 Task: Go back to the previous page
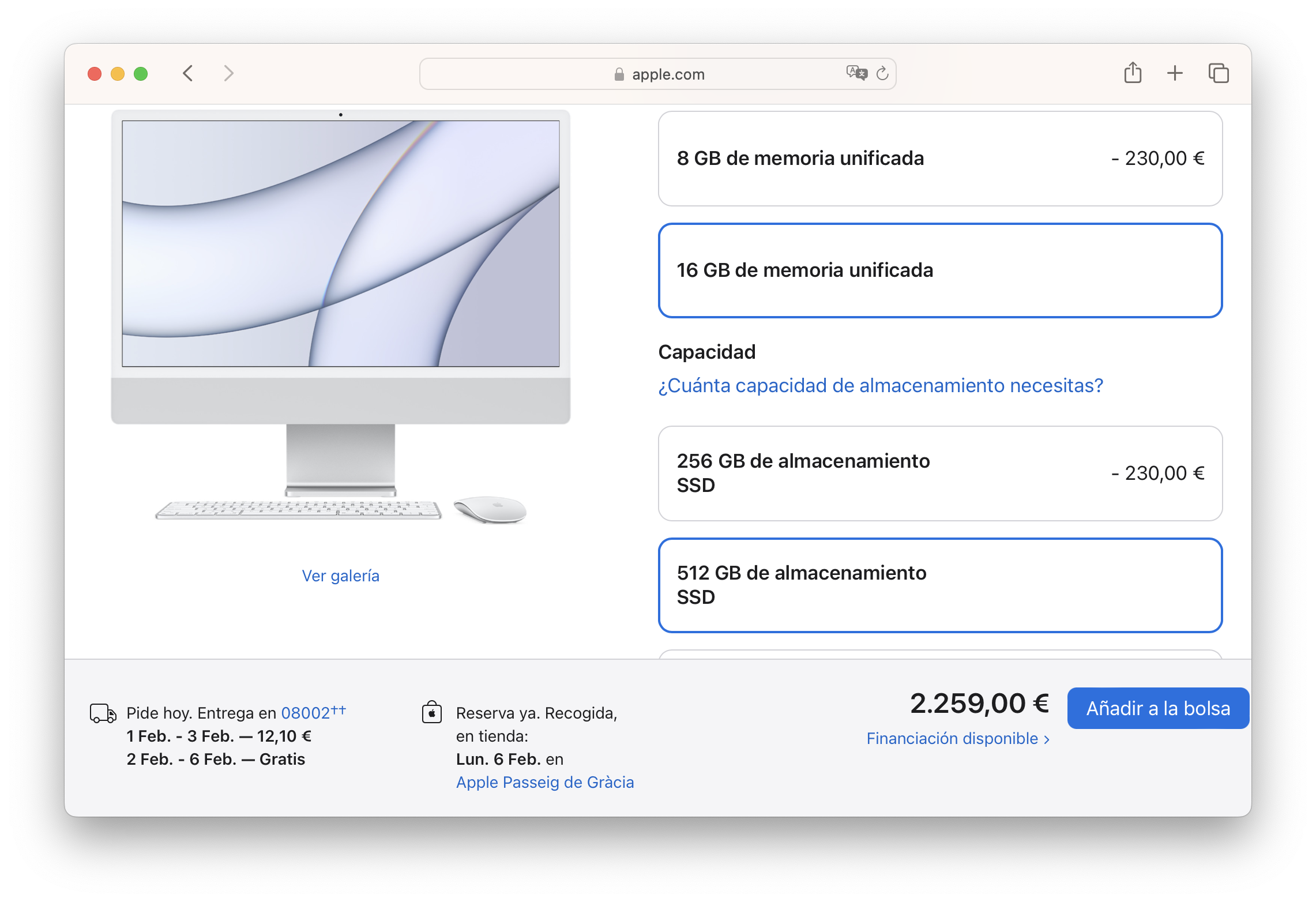pyautogui.click(x=188, y=73)
